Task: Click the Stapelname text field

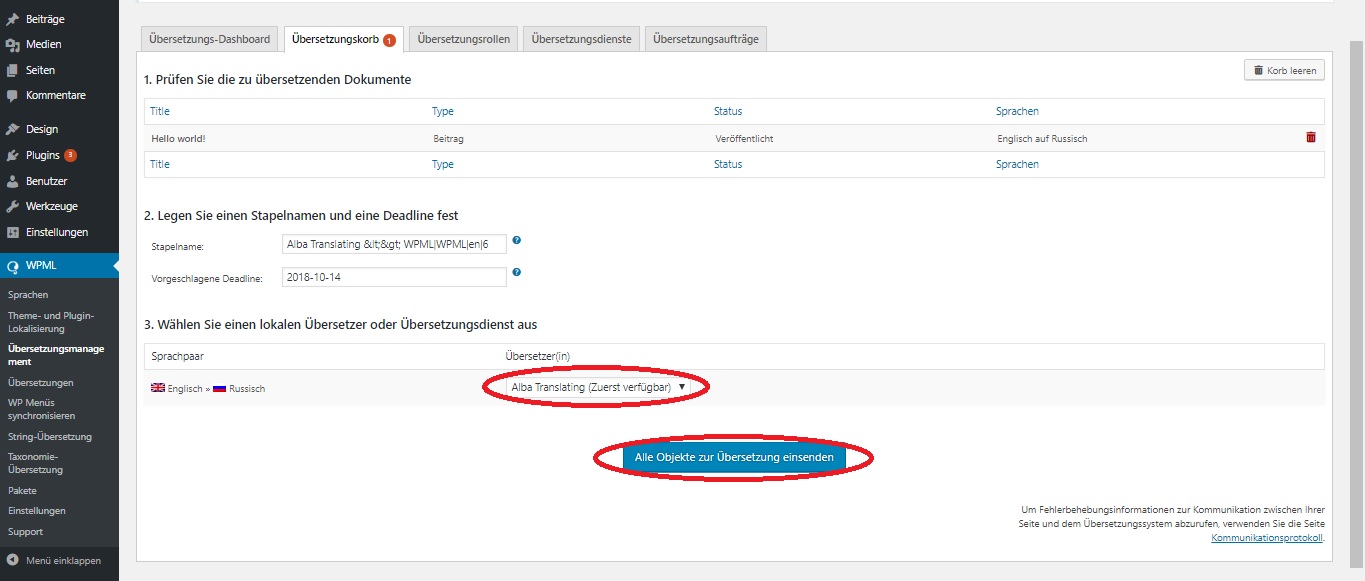Action: pos(394,244)
